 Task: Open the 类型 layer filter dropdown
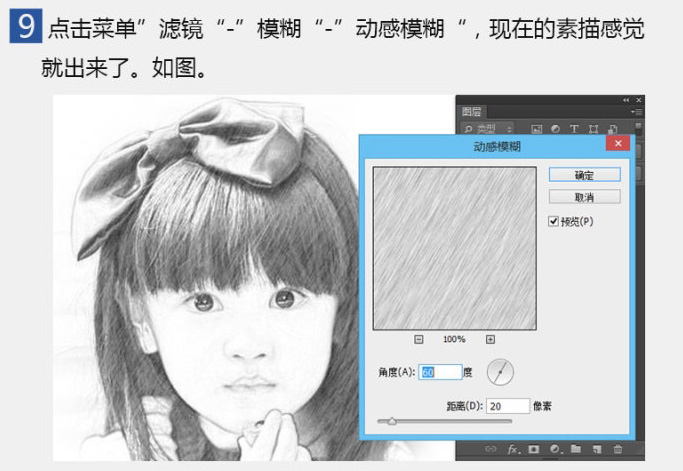(489, 129)
